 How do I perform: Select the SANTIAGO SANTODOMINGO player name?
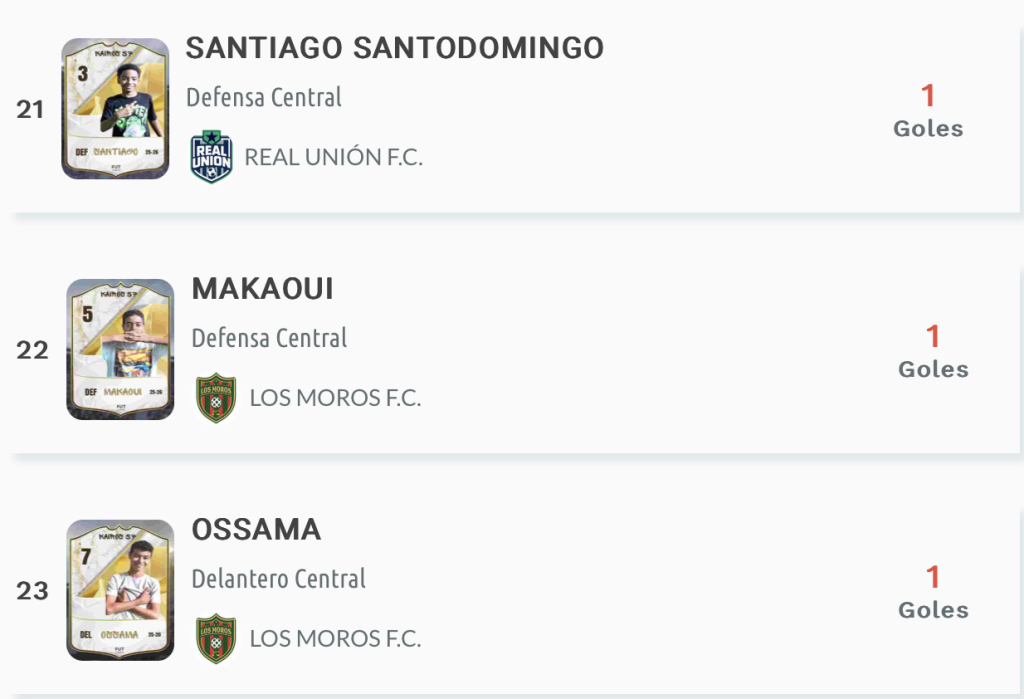pyautogui.click(x=395, y=48)
